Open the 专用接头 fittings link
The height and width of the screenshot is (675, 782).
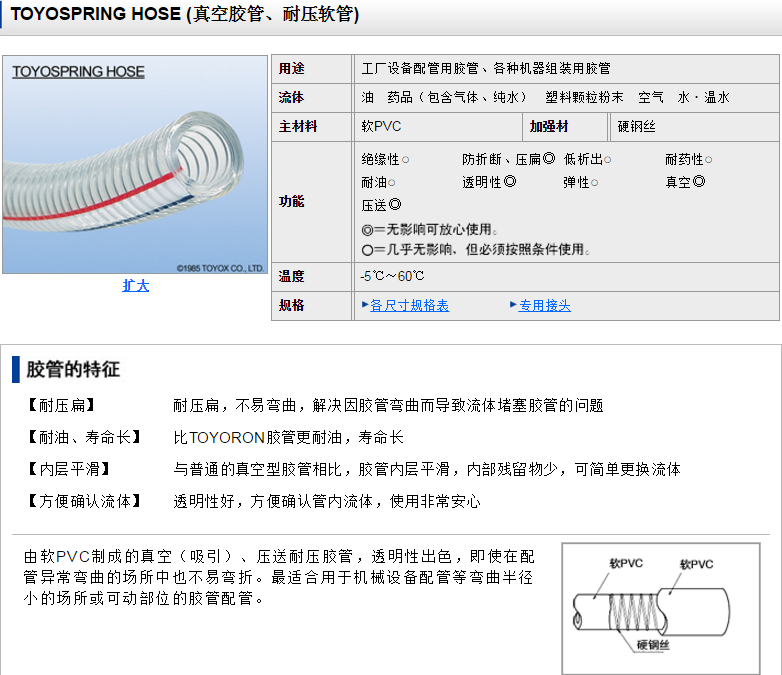pos(545,305)
